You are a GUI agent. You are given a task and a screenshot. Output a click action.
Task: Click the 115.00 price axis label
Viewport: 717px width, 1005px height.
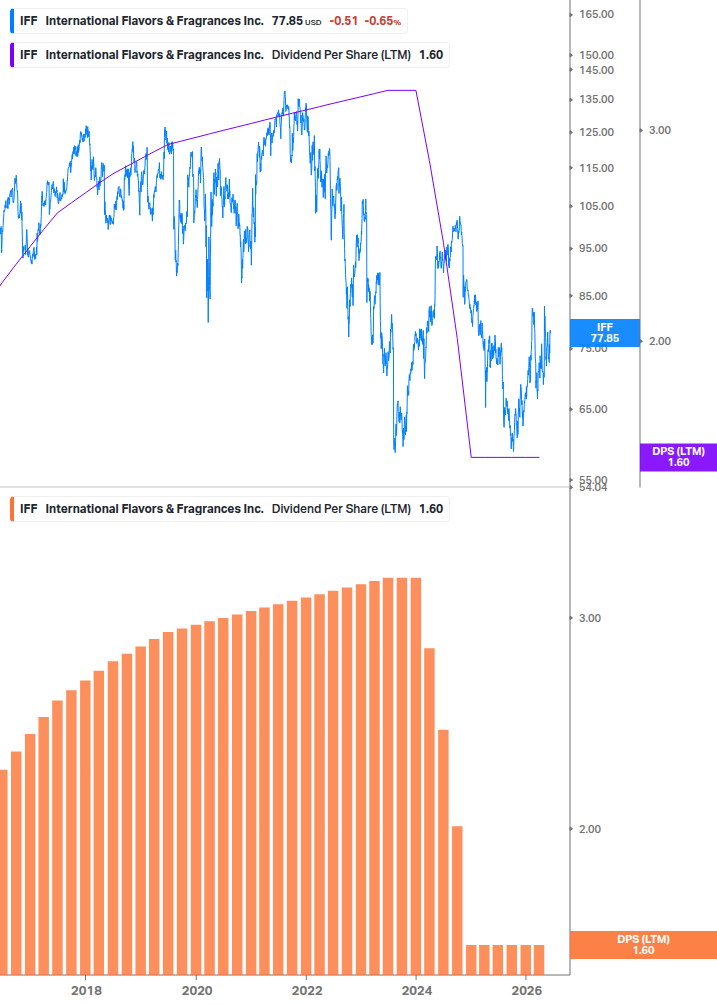click(597, 168)
